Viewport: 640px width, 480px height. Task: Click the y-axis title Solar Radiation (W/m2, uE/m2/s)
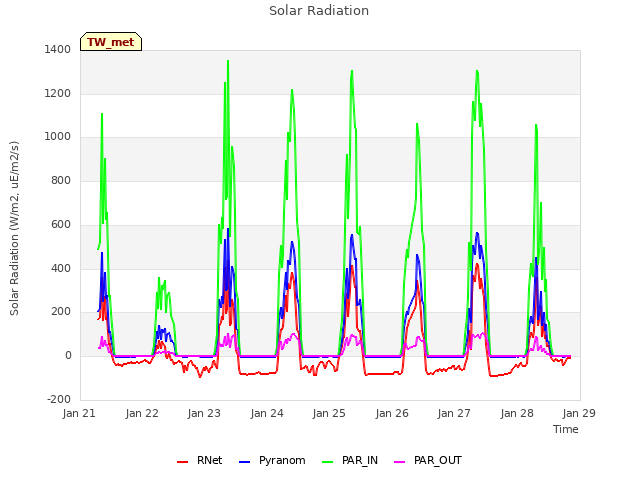point(14,228)
